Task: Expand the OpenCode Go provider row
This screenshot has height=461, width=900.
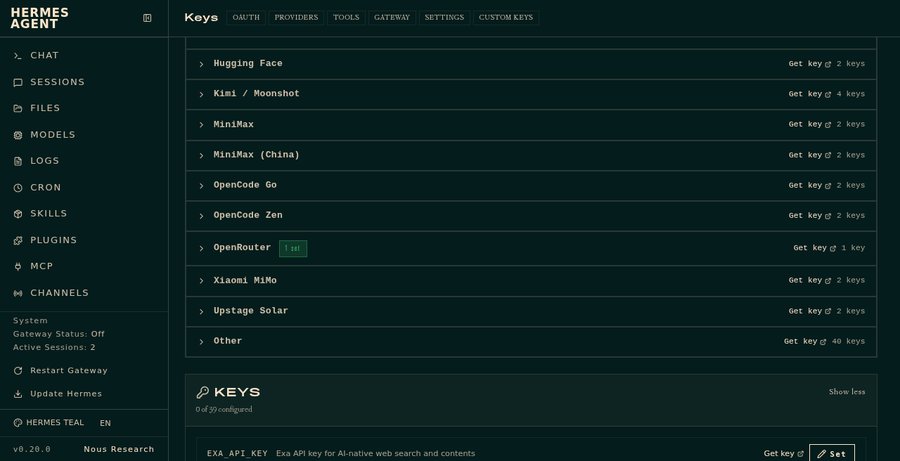Action: coord(531,185)
